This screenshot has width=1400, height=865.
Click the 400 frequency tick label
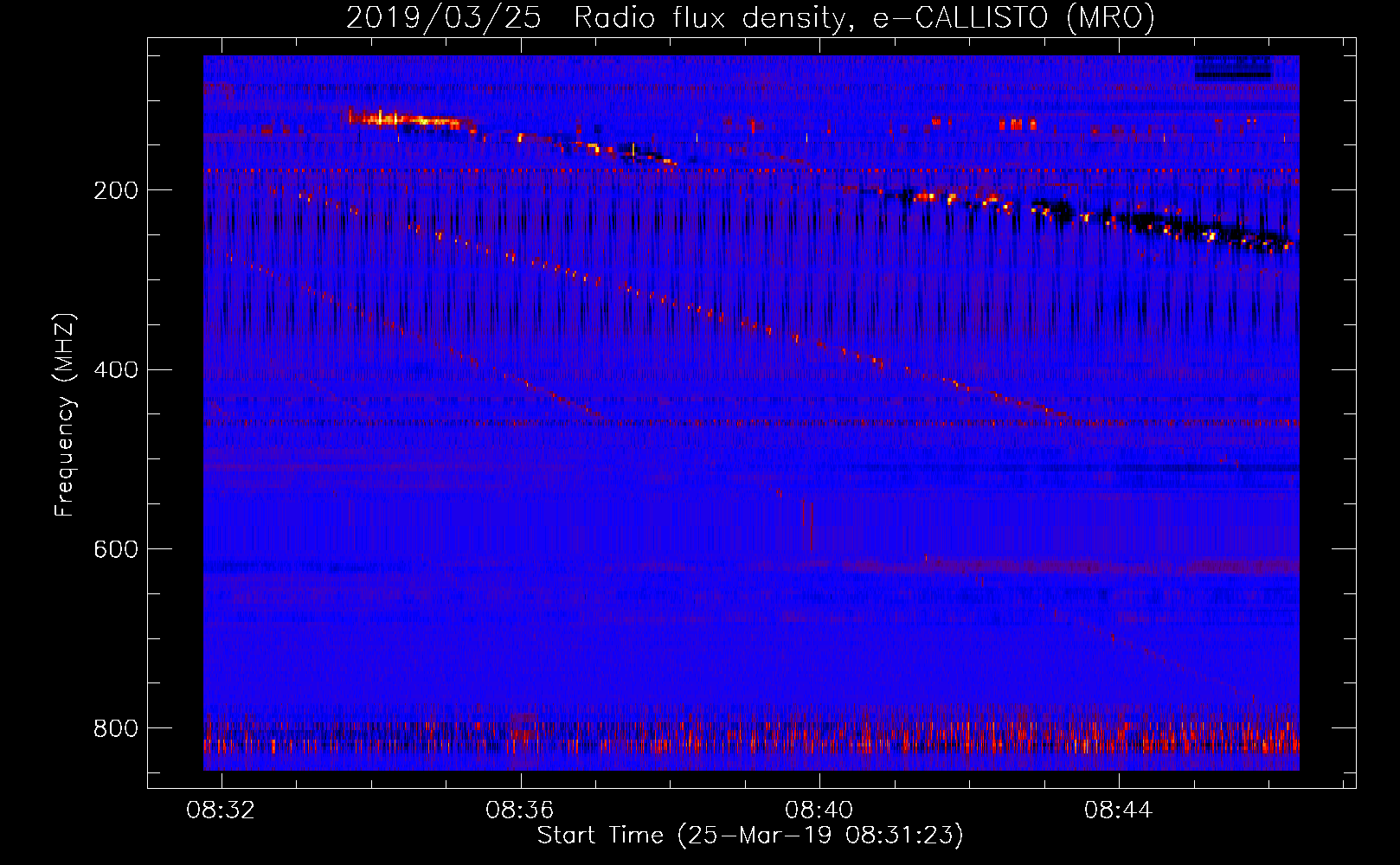[116, 370]
